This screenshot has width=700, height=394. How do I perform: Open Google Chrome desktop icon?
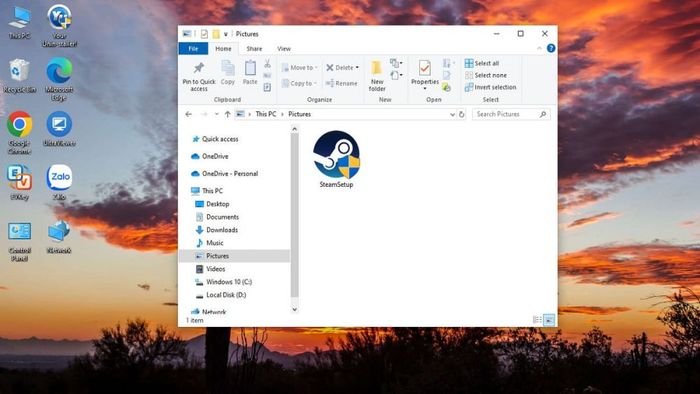[19, 133]
